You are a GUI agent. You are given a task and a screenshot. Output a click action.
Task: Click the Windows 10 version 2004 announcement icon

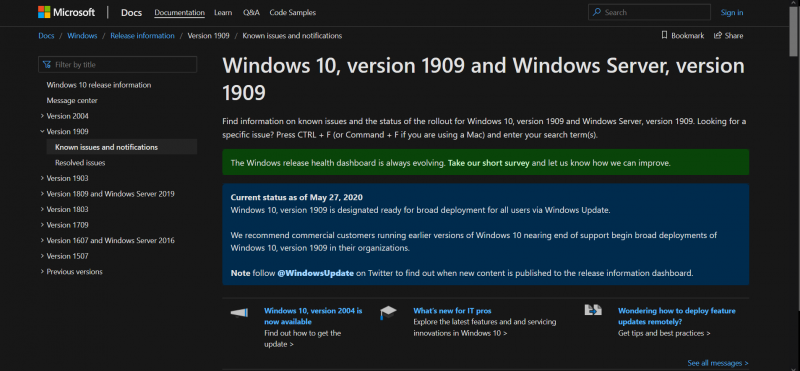click(x=239, y=312)
